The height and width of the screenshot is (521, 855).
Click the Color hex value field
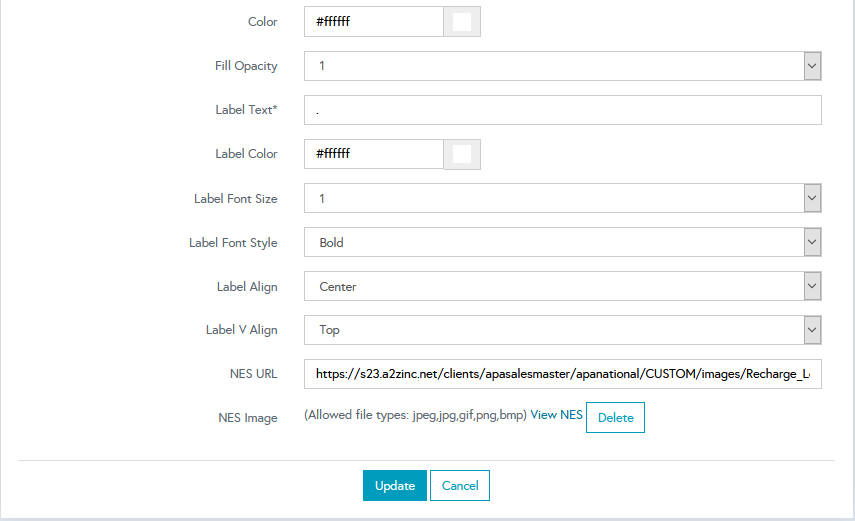coord(373,22)
